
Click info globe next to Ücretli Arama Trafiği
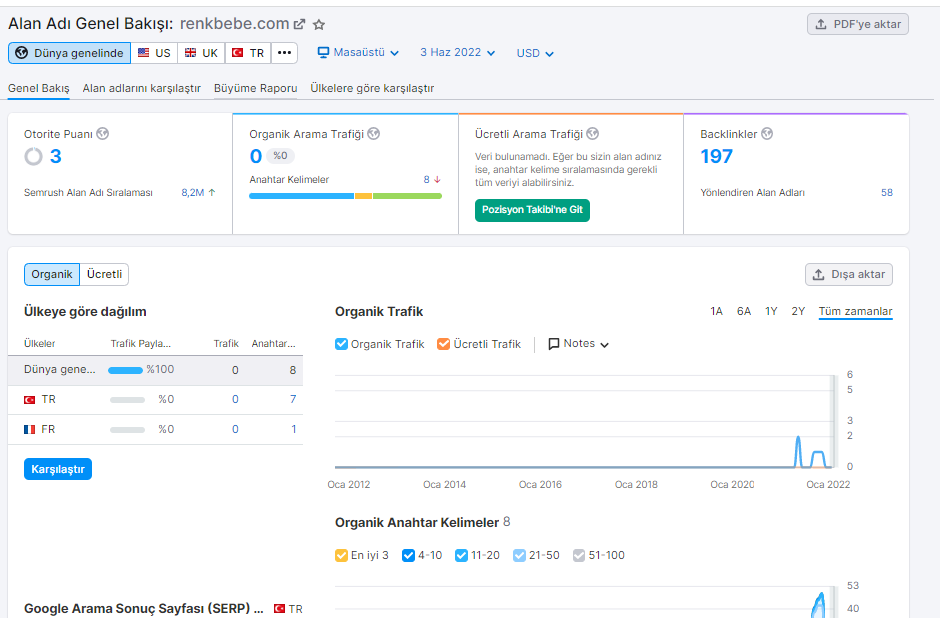click(x=592, y=134)
